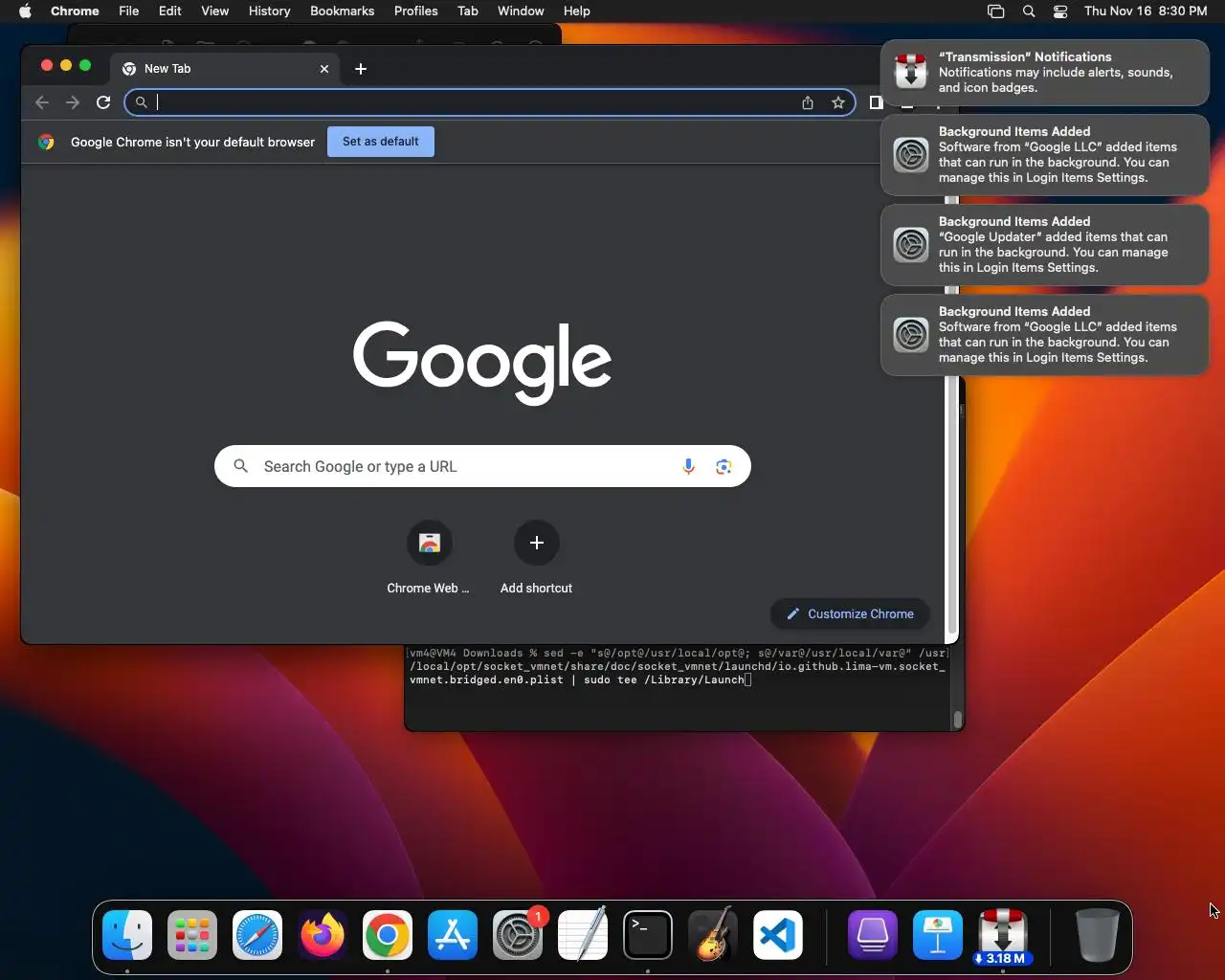Open the View menu

point(214,11)
